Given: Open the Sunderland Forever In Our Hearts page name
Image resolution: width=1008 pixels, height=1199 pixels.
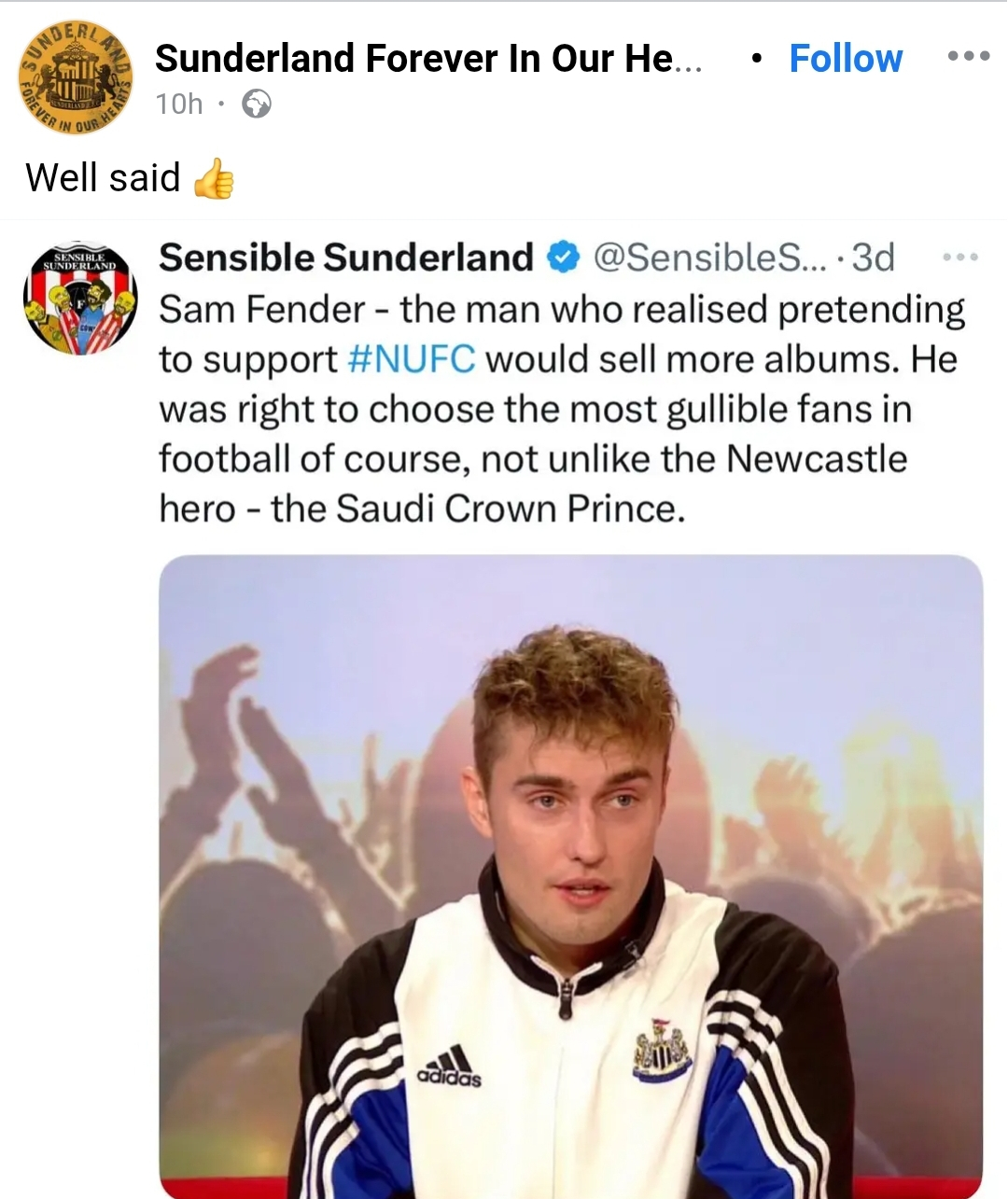Looking at the screenshot, I should (x=428, y=59).
